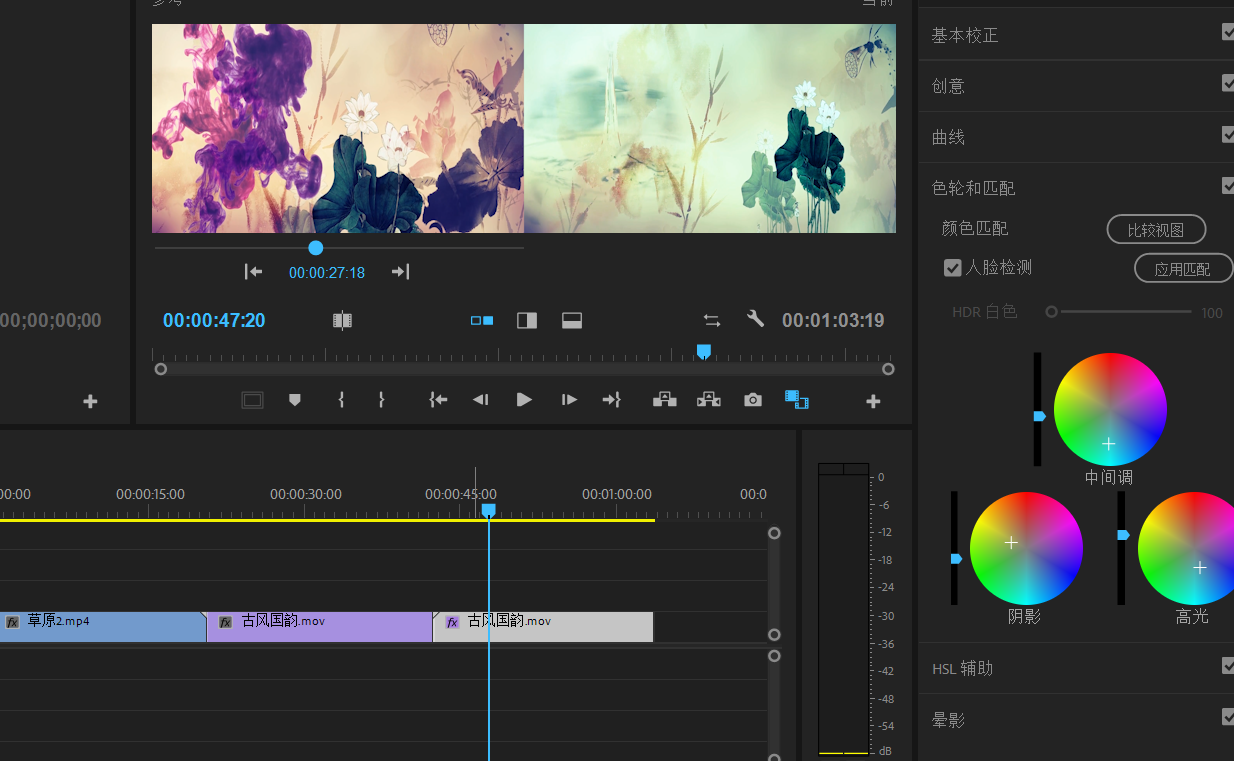The width and height of the screenshot is (1234, 761).
Task: Click program monitor zoom bar left handle
Action: coord(160,369)
